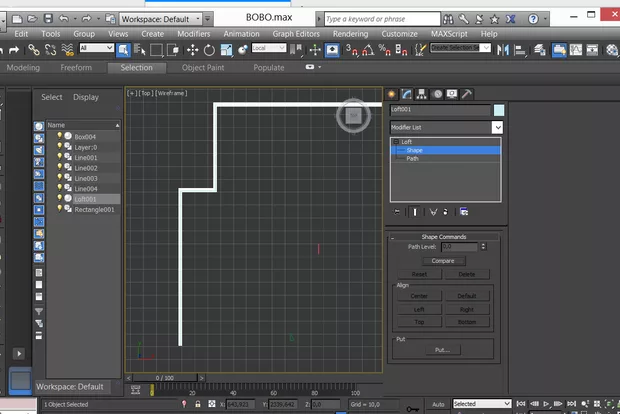Select Line003 in the scene explorer list
Screen dimensions: 620x414
coord(86,178)
